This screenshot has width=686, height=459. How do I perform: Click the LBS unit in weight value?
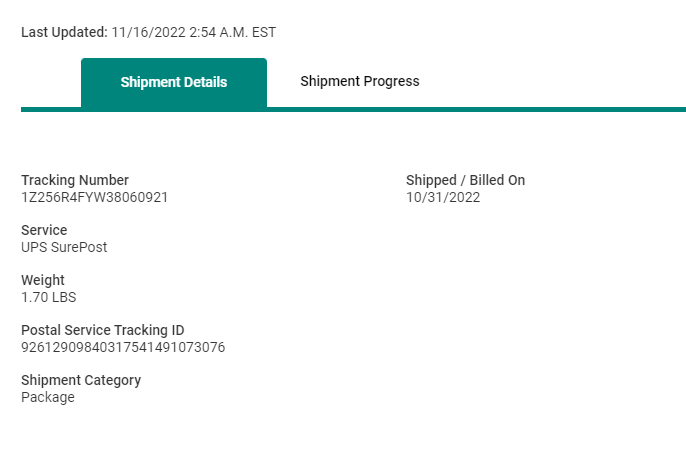63,297
